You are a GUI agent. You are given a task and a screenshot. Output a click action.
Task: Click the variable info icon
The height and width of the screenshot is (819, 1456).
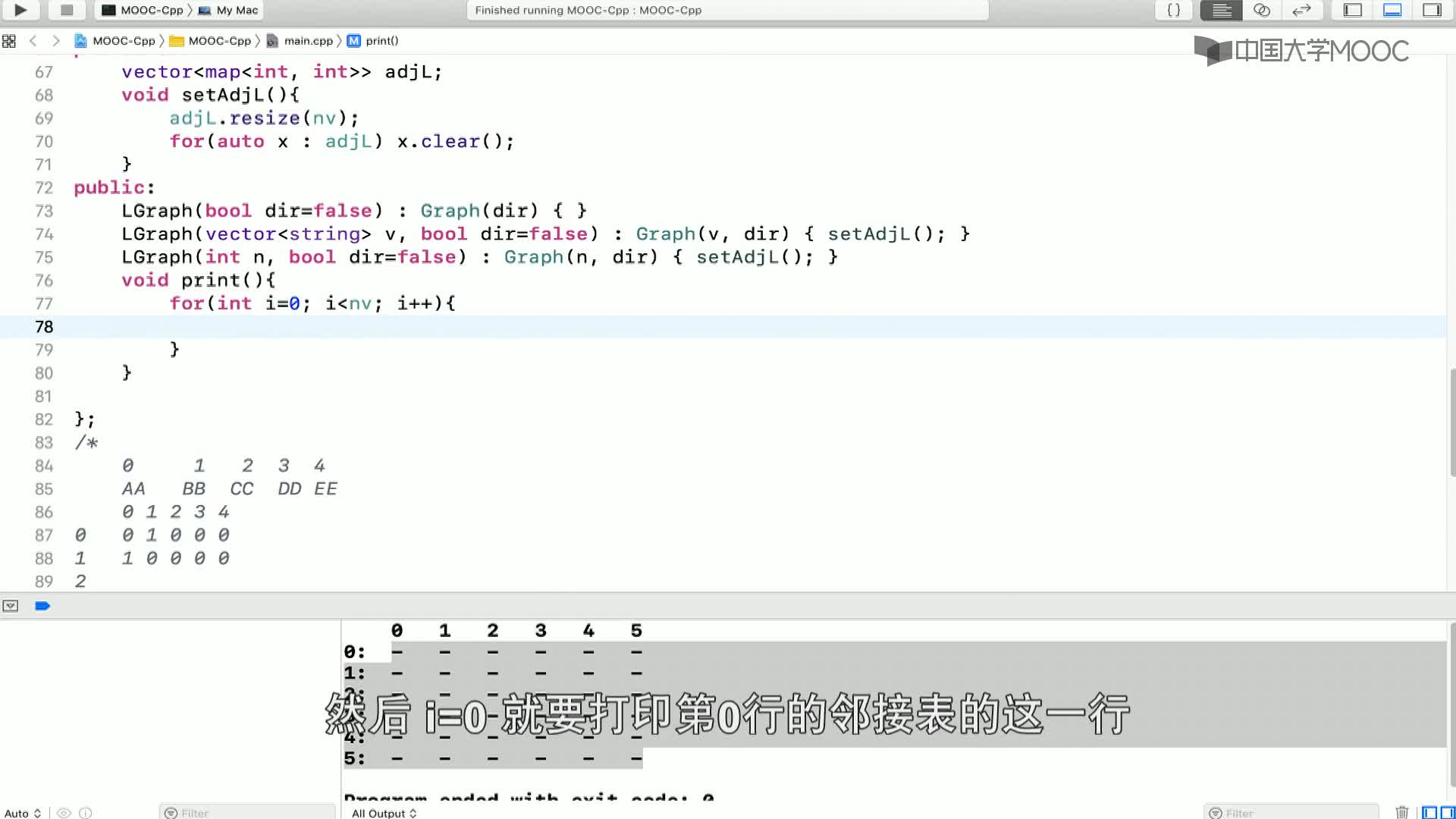(x=86, y=813)
